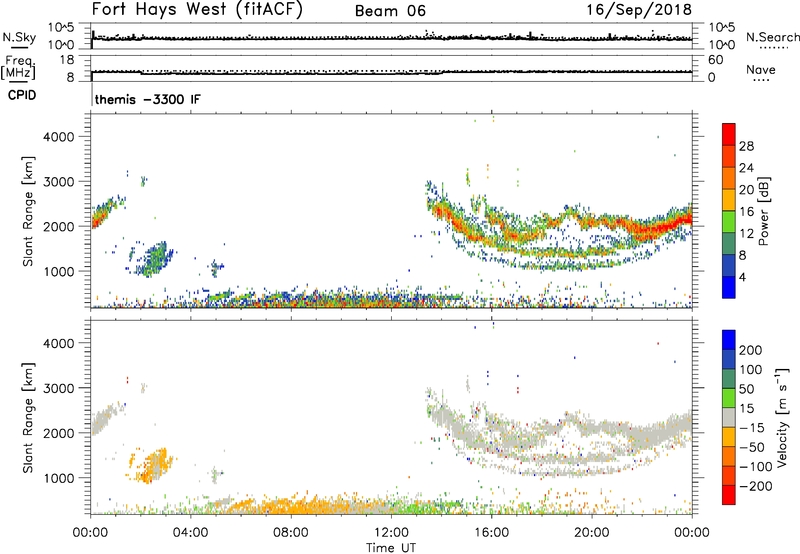Image resolution: width=800 pixels, height=554 pixels.
Task: Click the 'Fort Hays West (fitACF)' title
Action: pyautogui.click(x=197, y=10)
